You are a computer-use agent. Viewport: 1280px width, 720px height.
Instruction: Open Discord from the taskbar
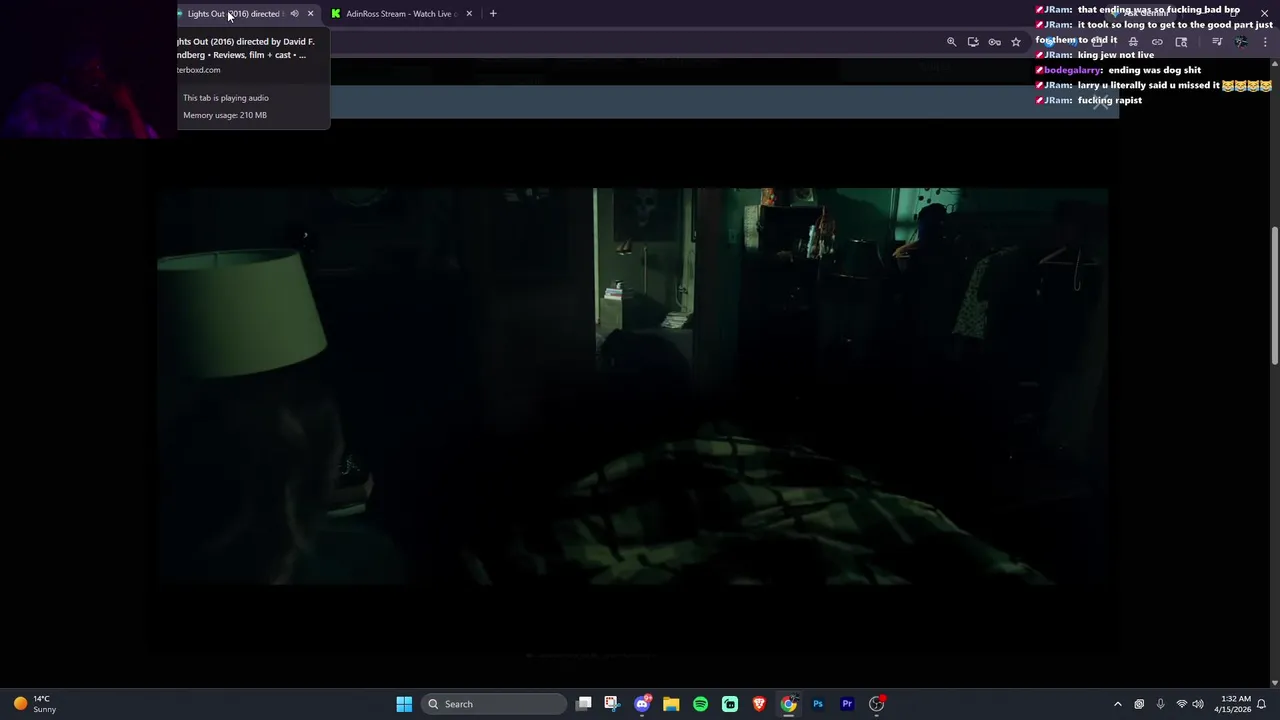coord(642,704)
